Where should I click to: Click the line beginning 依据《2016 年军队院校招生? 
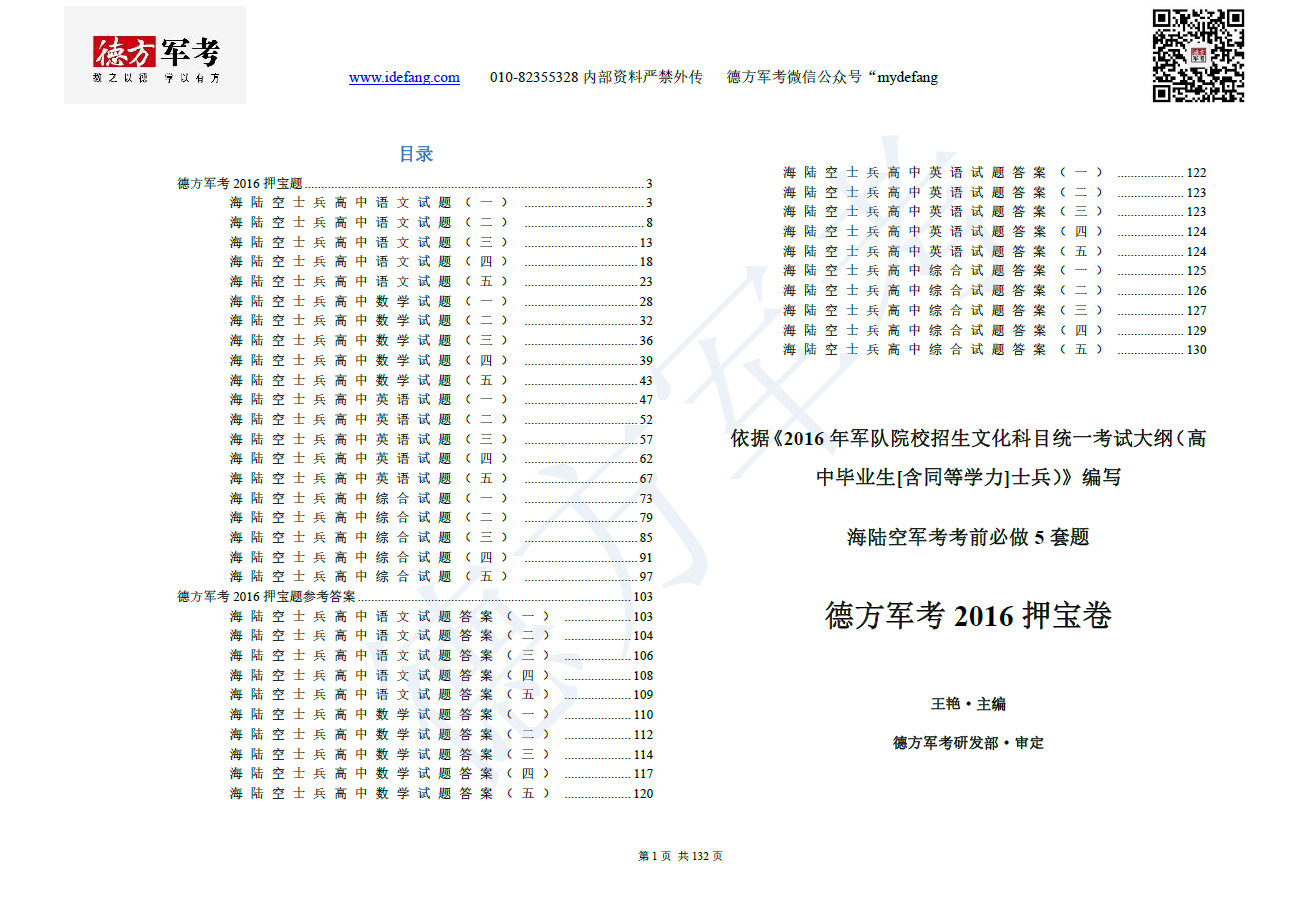(968, 438)
